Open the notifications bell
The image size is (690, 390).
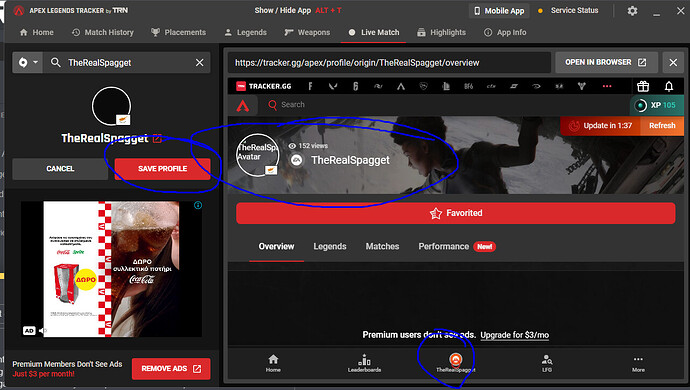[669, 86]
